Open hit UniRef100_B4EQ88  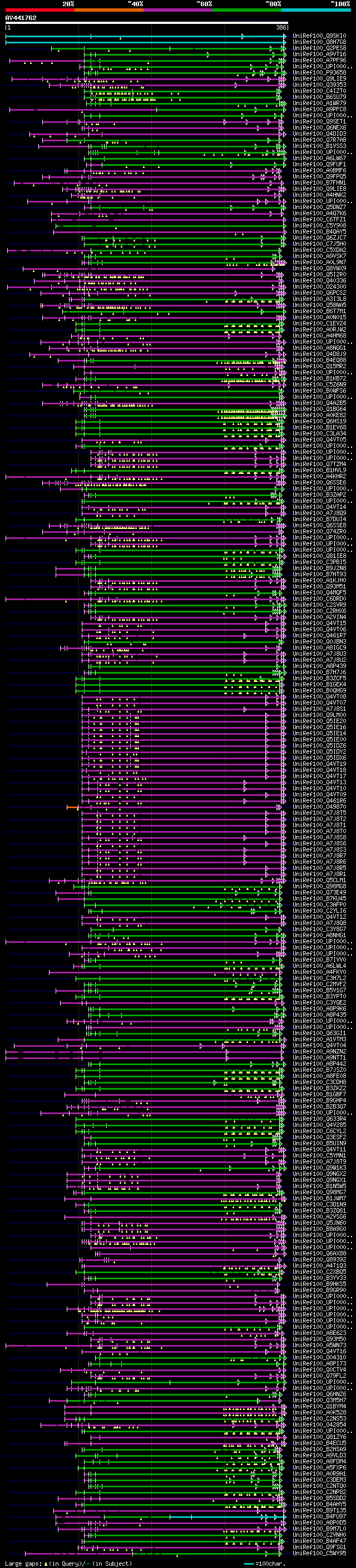pos(319,360)
